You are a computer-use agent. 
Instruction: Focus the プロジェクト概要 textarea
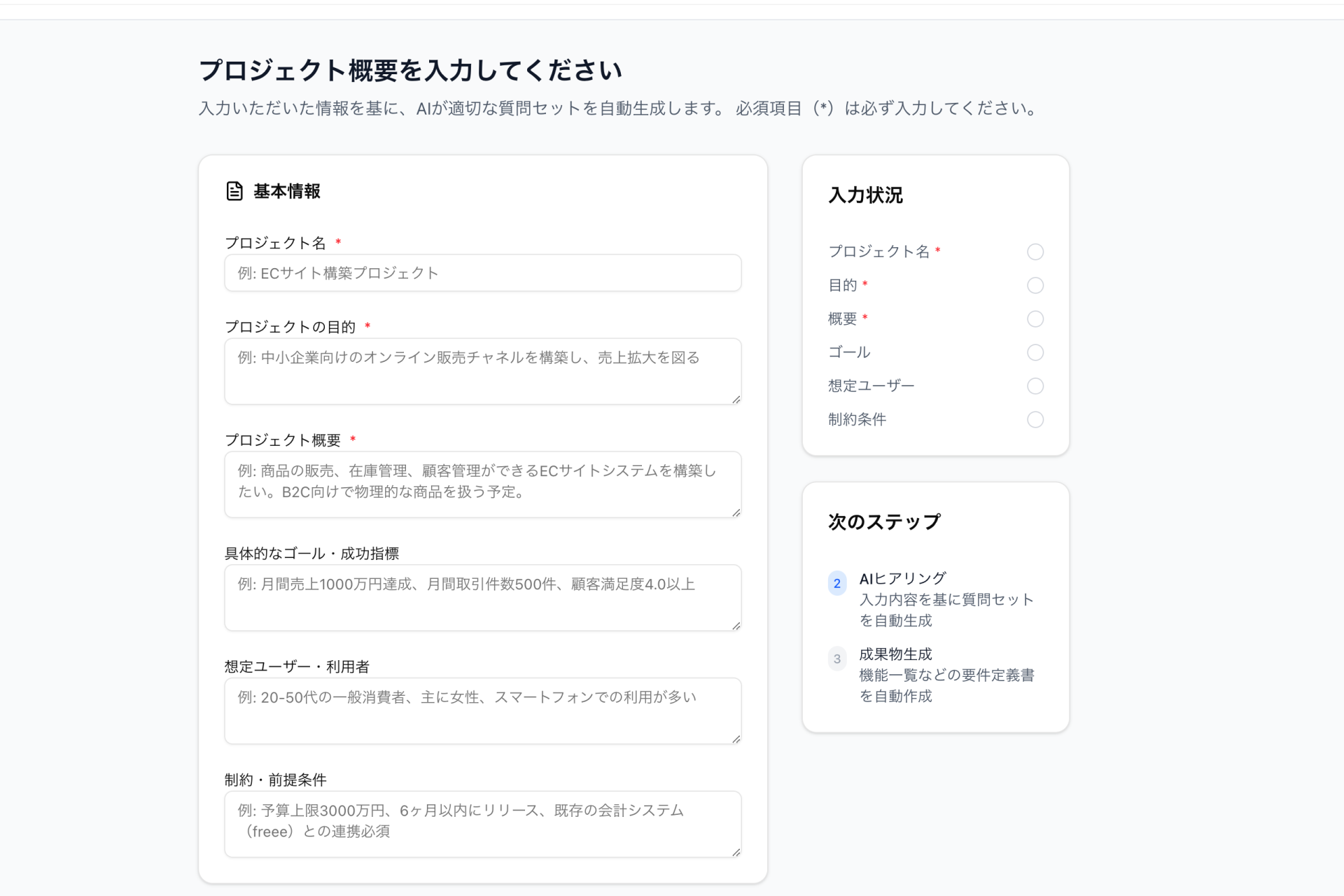[482, 484]
